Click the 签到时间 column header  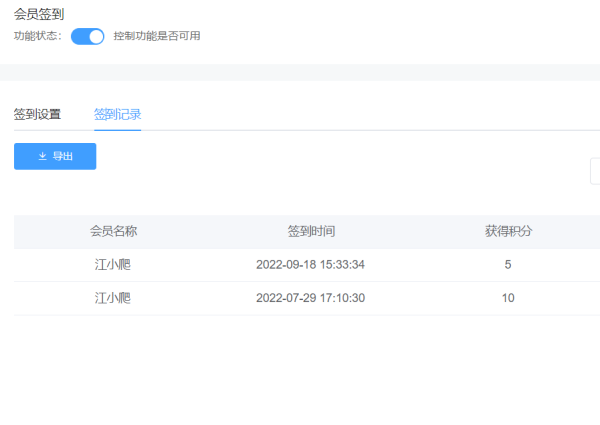click(311, 231)
